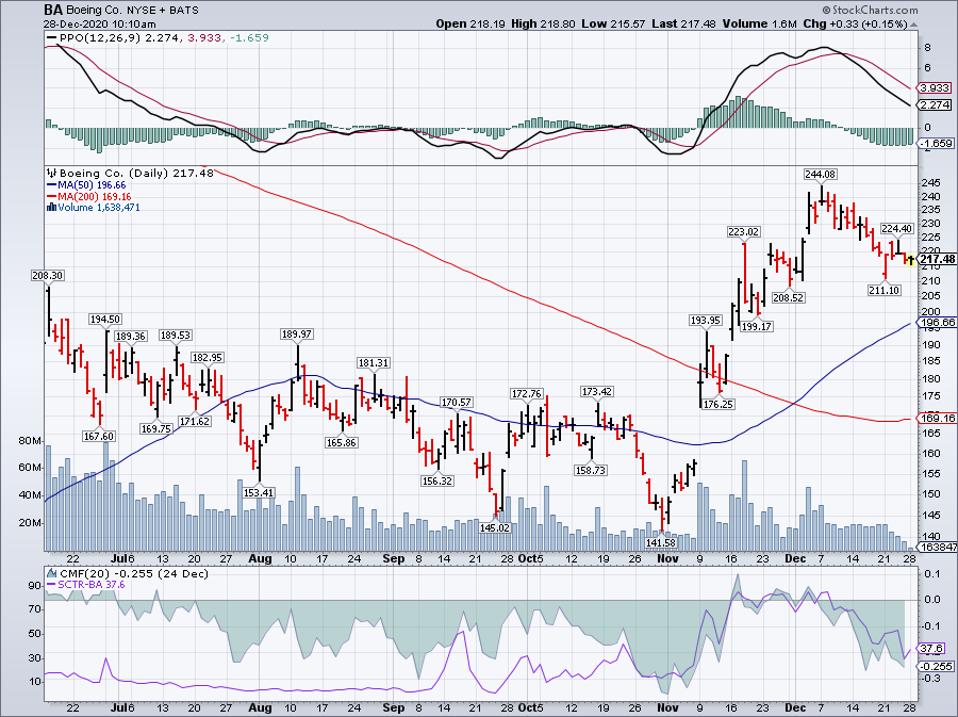The width and height of the screenshot is (958, 717).
Task: Select the 158.73 price label
Action: 590,470
